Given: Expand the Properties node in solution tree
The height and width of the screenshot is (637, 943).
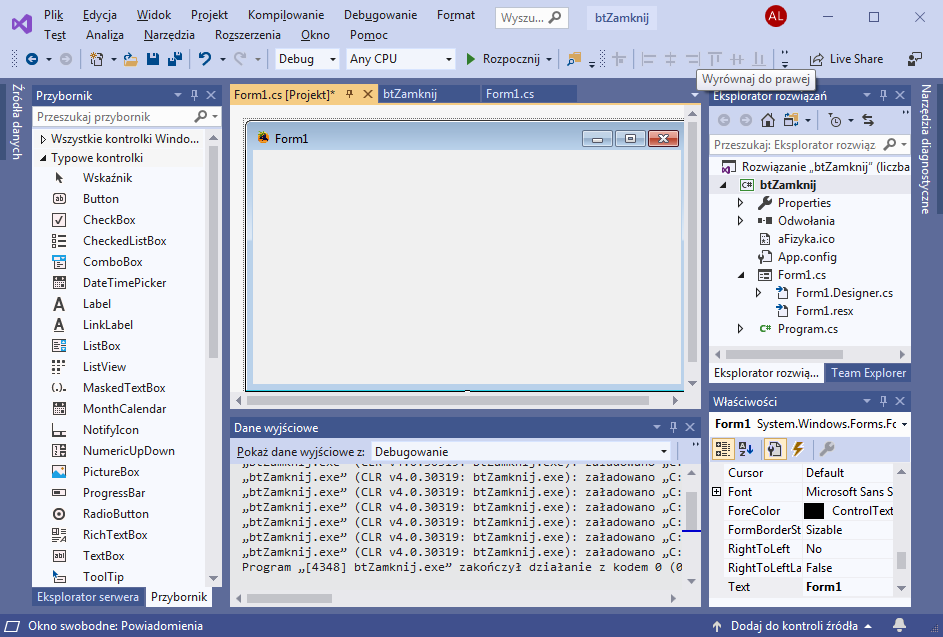Looking at the screenshot, I should tap(740, 203).
